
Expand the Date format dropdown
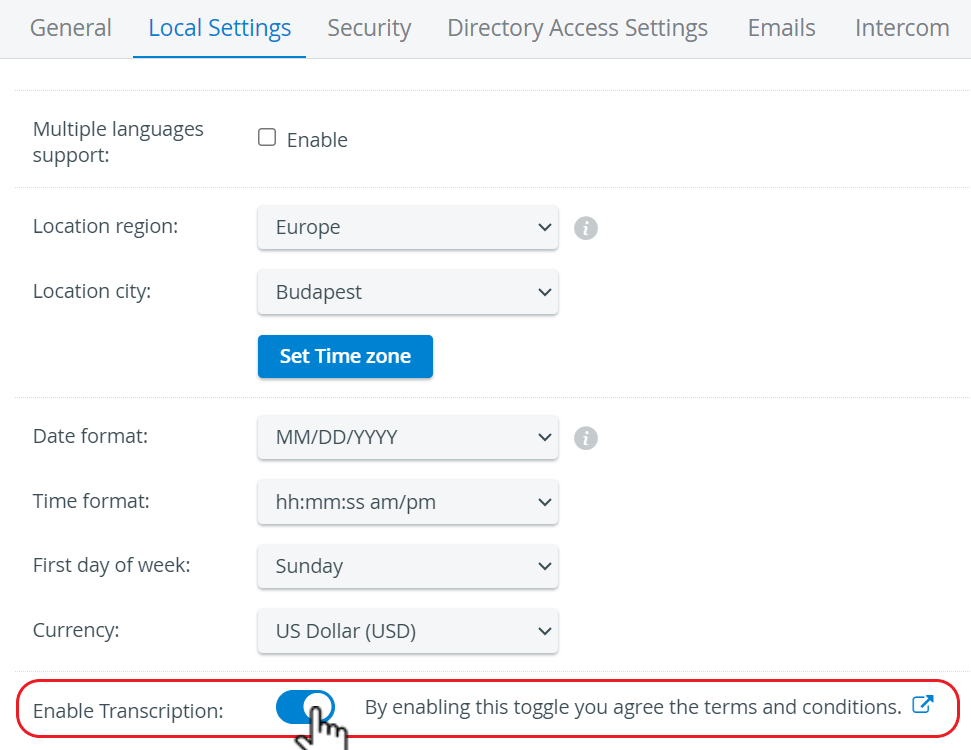point(407,437)
